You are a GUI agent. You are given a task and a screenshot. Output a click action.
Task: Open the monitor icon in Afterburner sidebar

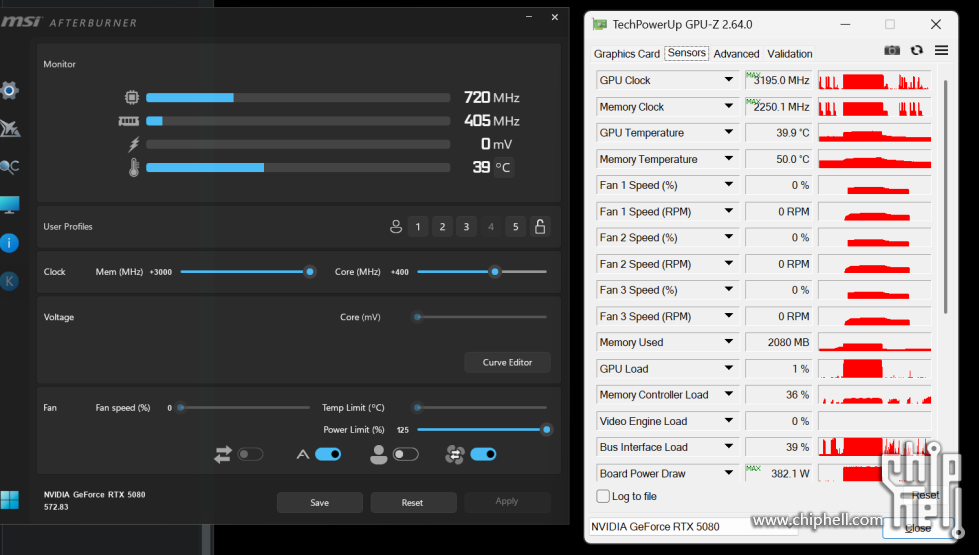coord(9,205)
